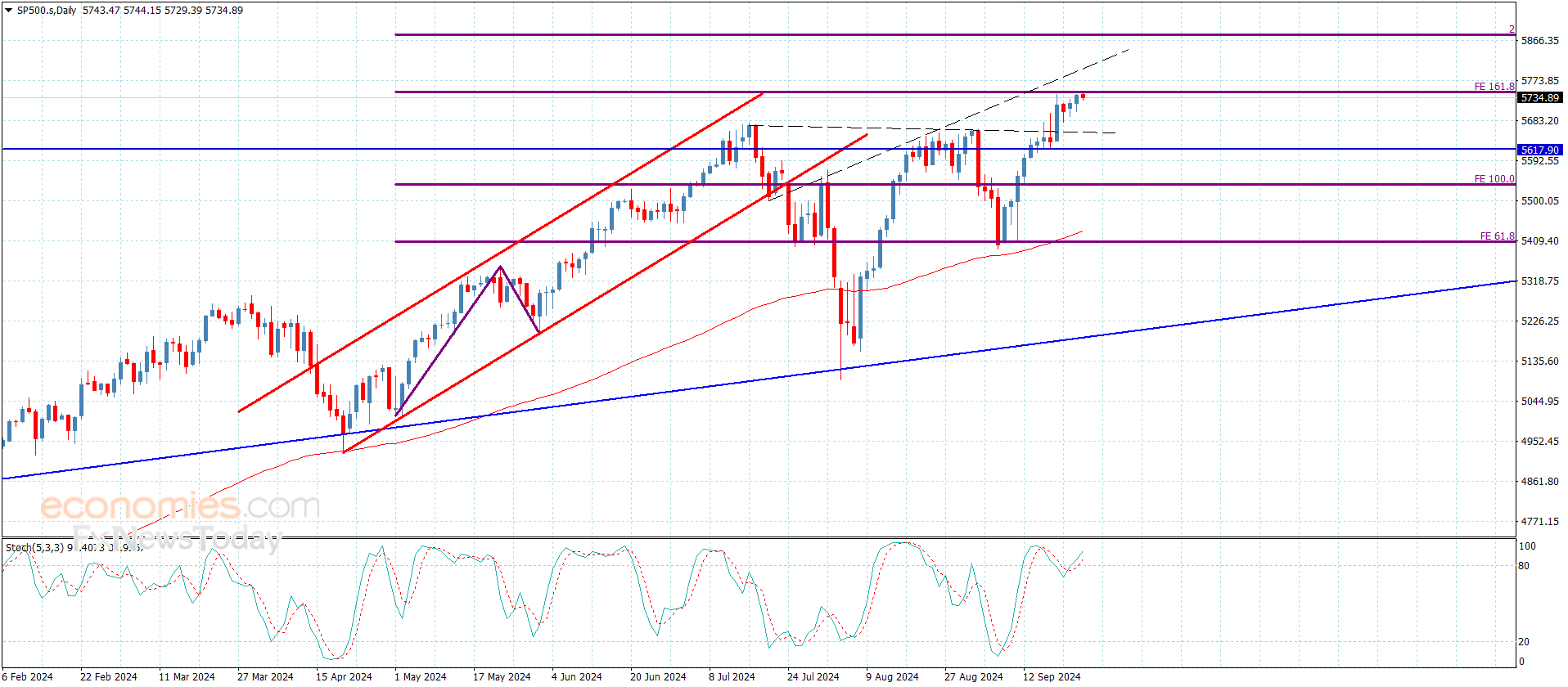Click the 17 May 2024 date label
The height and width of the screenshot is (687, 1568).
tap(502, 676)
